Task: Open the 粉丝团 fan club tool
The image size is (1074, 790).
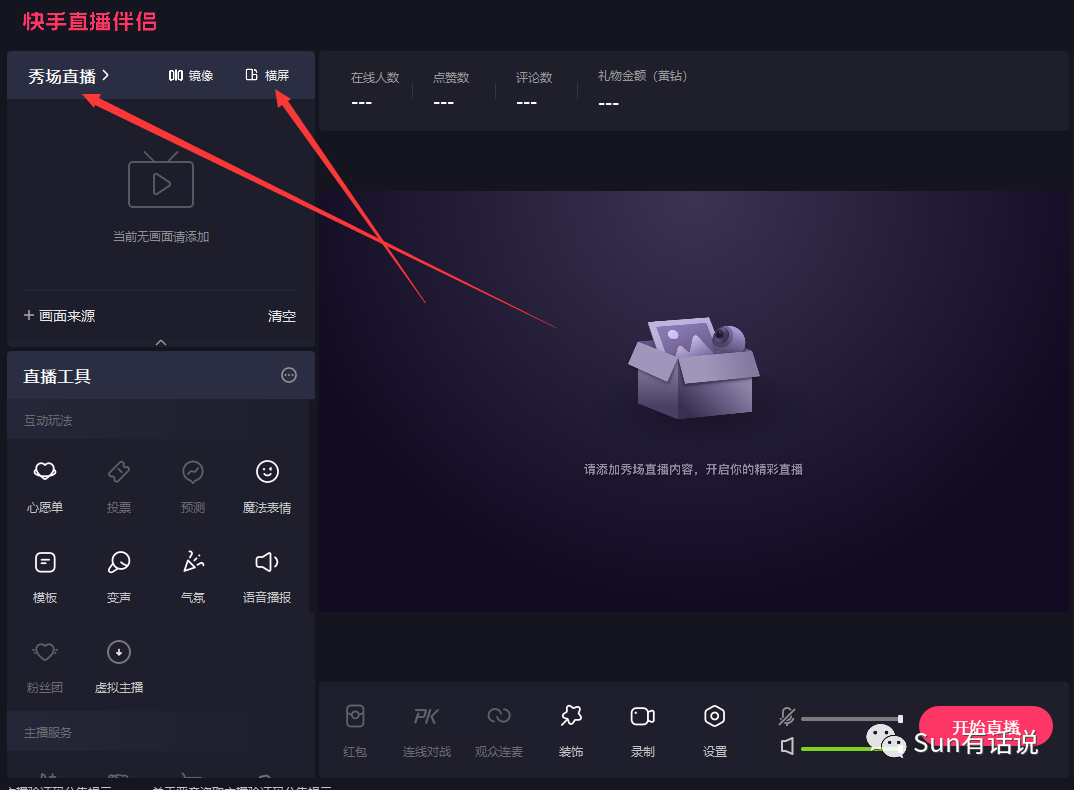Action: 45,667
